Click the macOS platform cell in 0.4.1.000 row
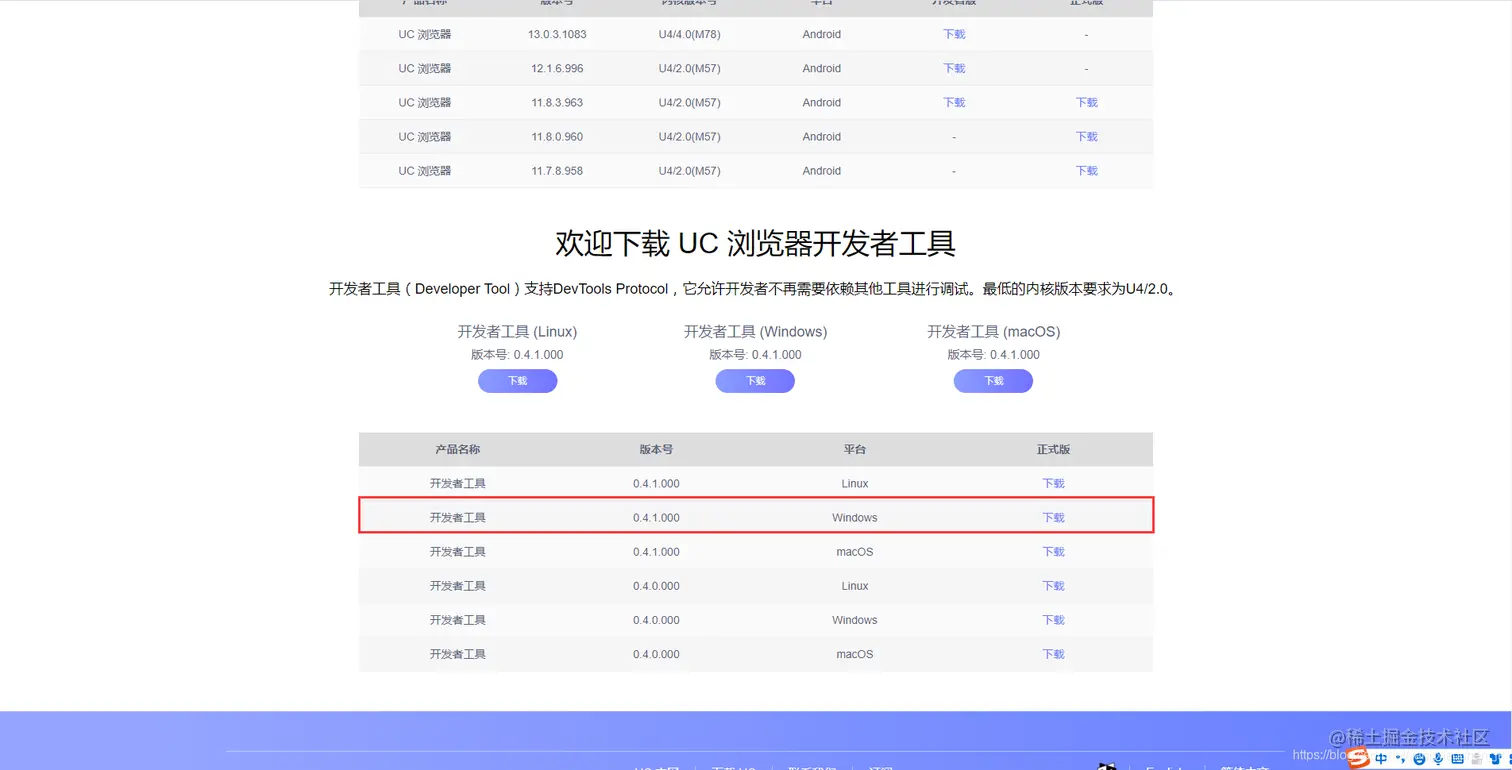The image size is (1512, 770). point(854,551)
